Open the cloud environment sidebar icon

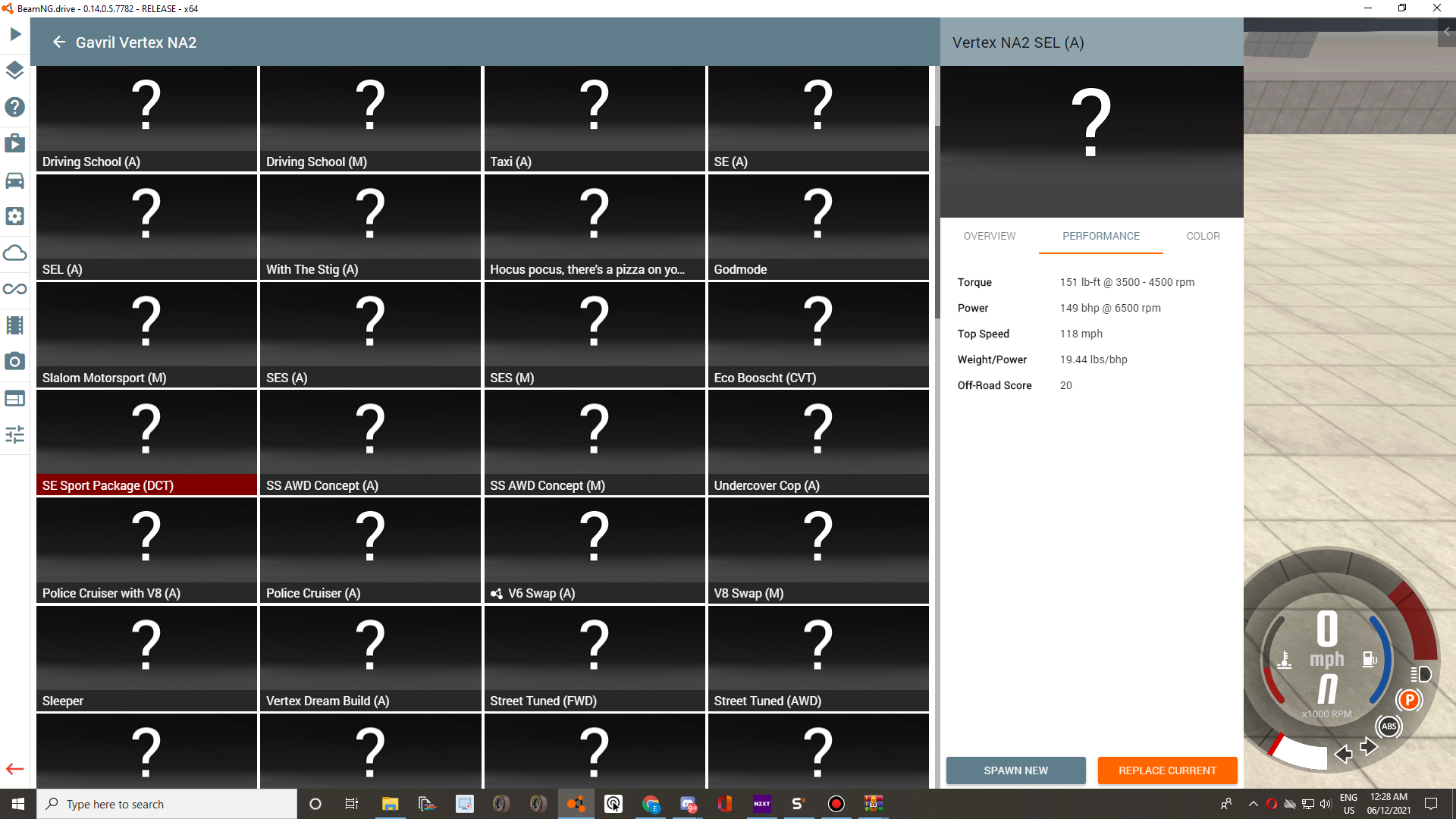pos(15,253)
